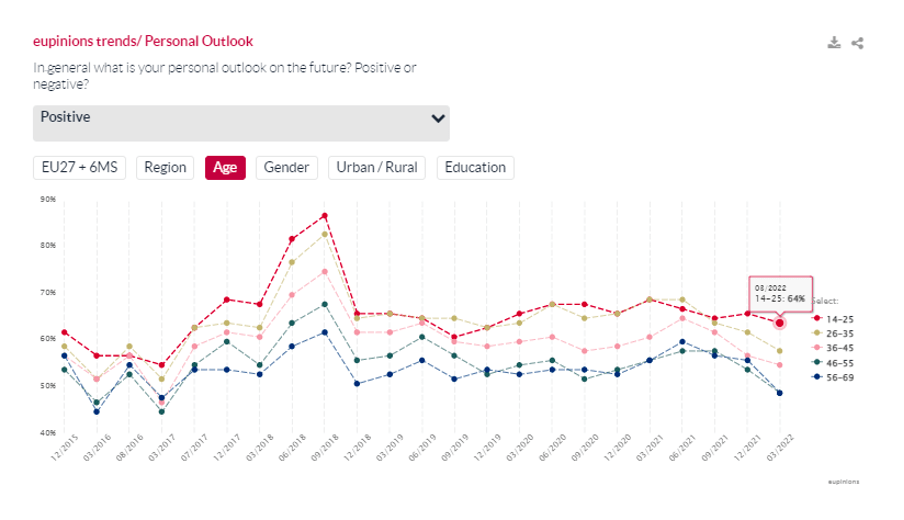Show results by Education

pos(475,168)
